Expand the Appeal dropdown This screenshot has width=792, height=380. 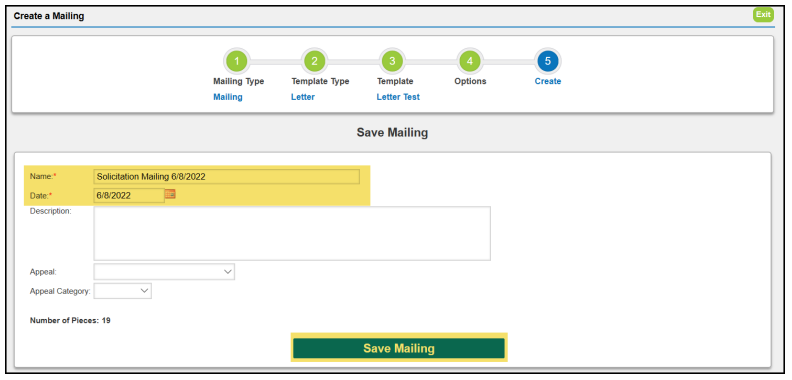click(164, 272)
